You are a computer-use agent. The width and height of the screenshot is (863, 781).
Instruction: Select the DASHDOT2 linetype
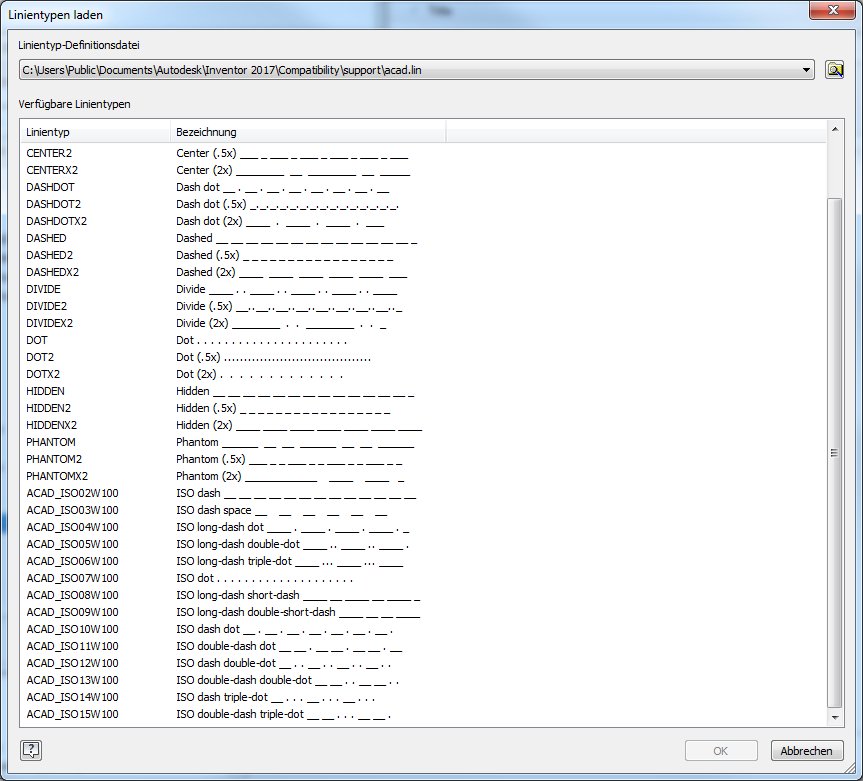click(53, 204)
